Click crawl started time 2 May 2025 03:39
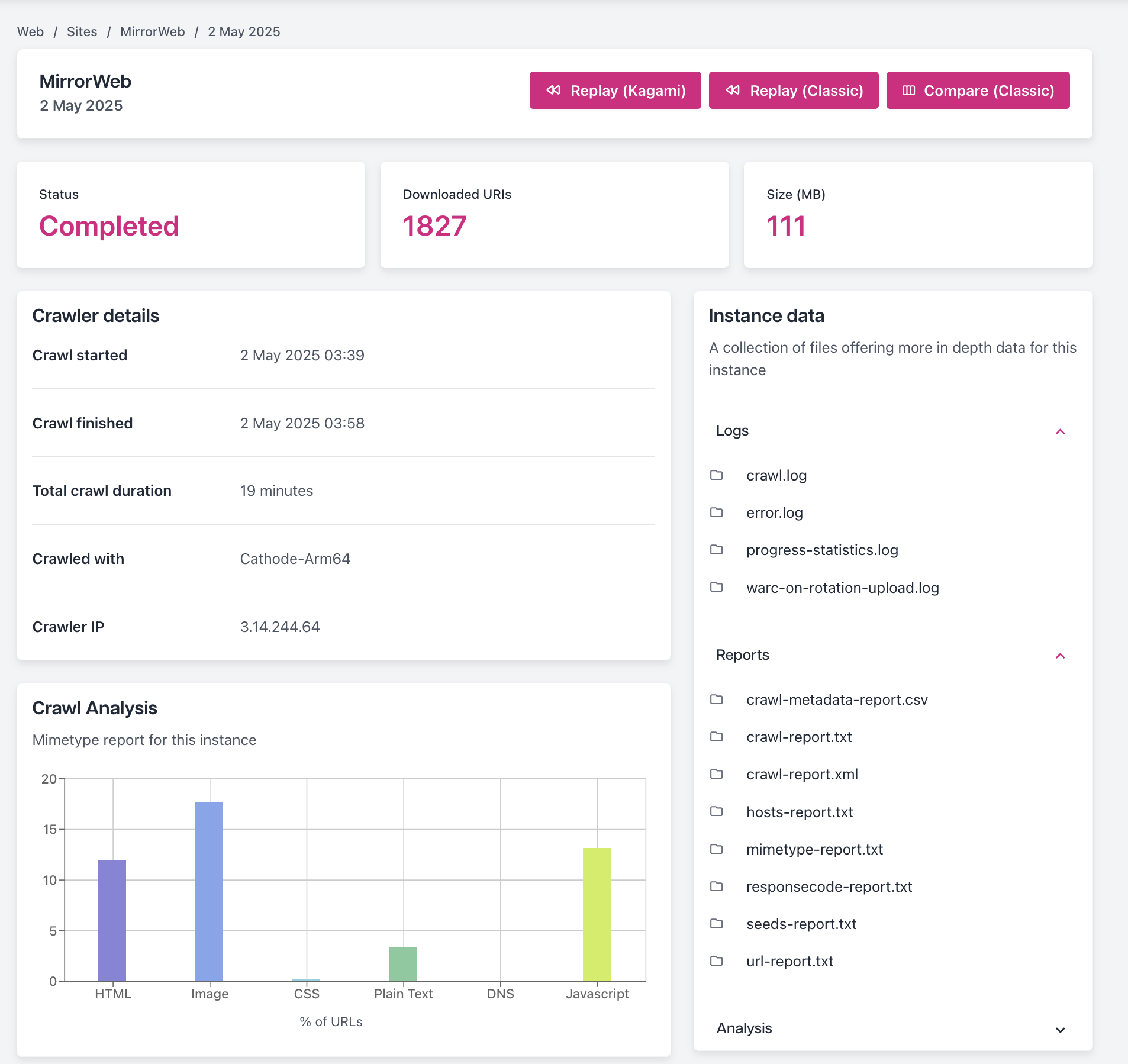This screenshot has height=1064, width=1128. [302, 355]
